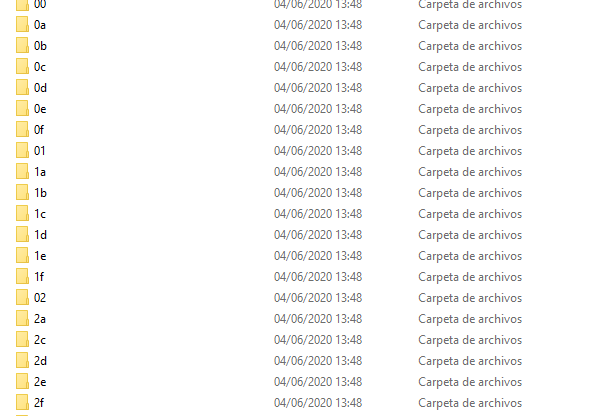Select the 1b folder icon

point(22,193)
